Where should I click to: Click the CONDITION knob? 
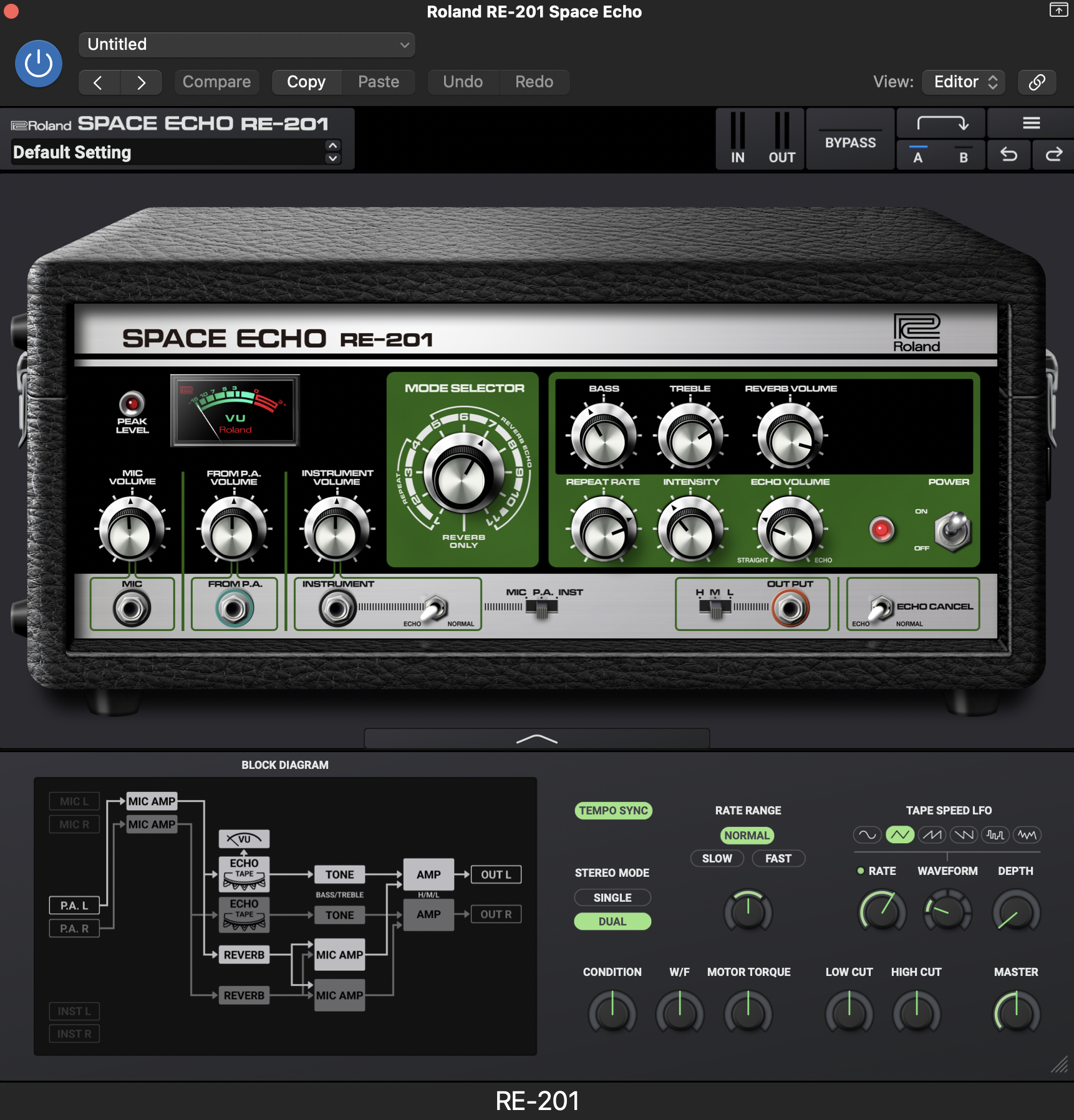pyautogui.click(x=612, y=1013)
